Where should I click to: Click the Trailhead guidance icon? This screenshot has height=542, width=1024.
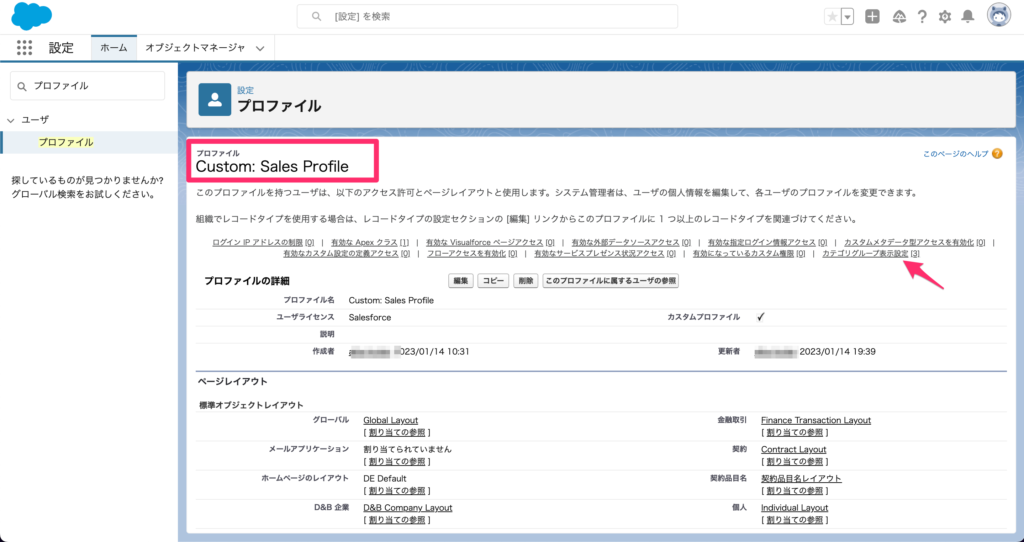pyautogui.click(x=899, y=17)
